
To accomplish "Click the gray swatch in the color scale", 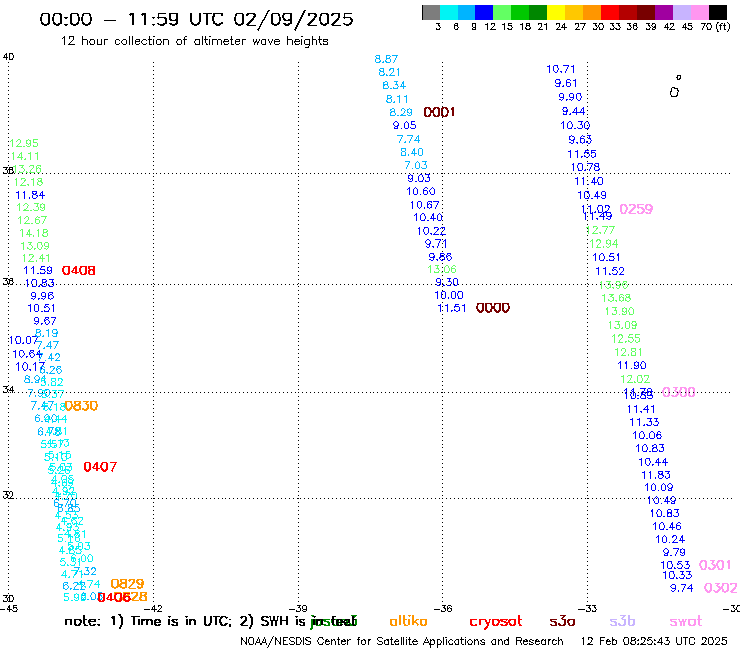I will (x=431, y=12).
